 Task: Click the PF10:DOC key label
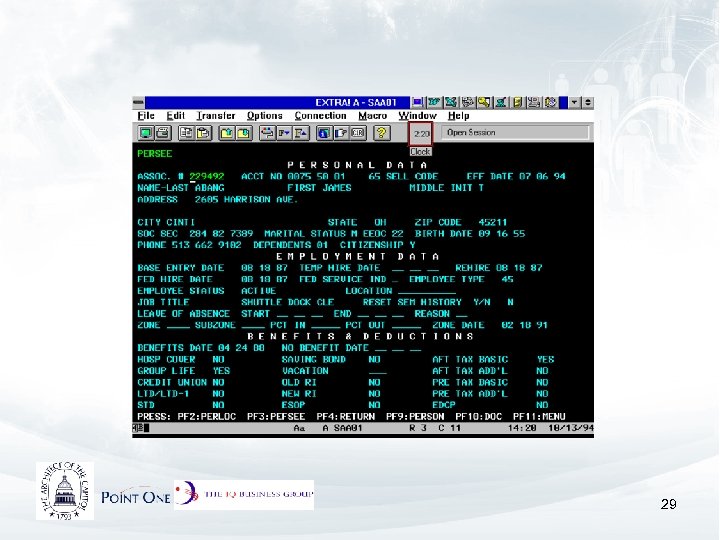[478, 417]
